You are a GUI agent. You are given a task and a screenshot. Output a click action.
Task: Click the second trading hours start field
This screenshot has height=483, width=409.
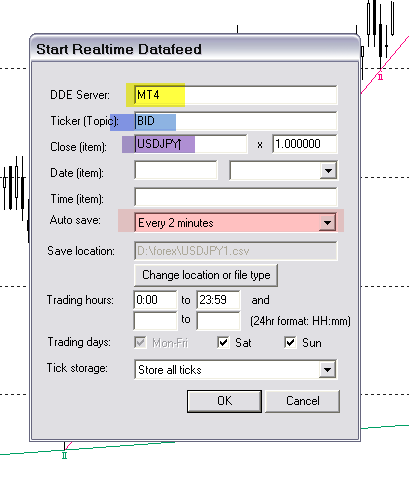pyautogui.click(x=155, y=321)
